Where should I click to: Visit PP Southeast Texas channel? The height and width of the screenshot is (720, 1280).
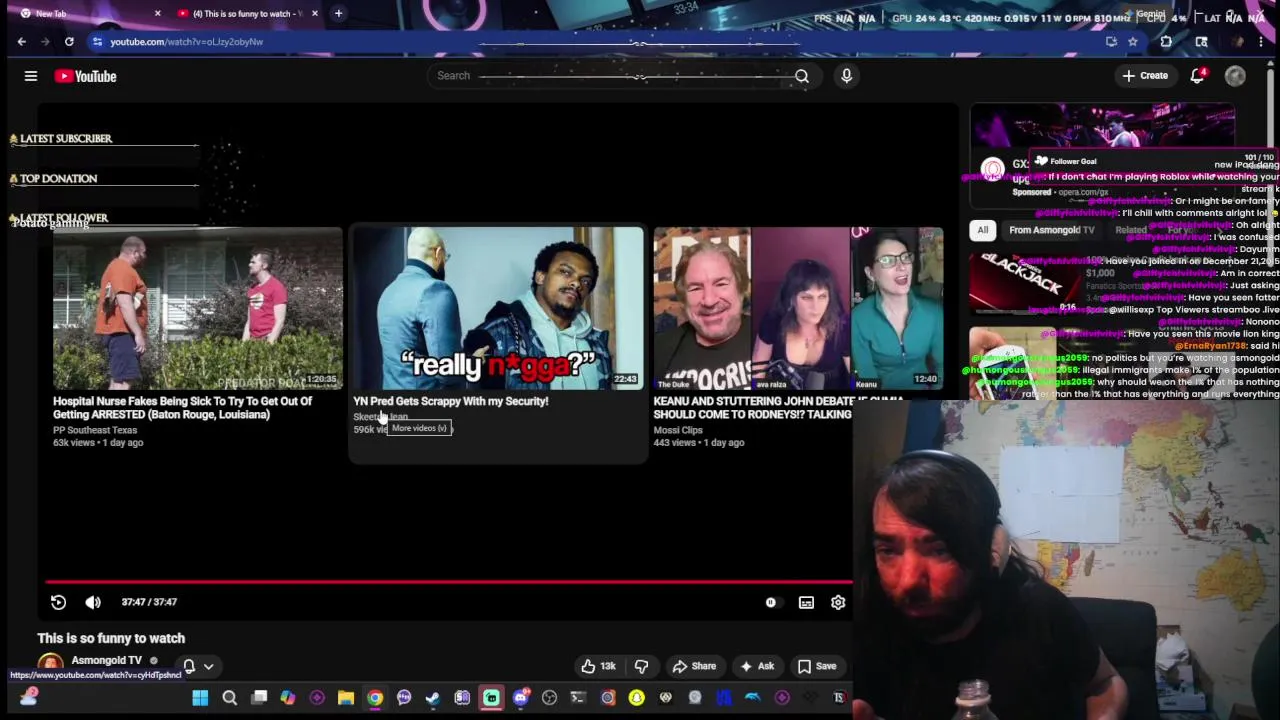pyautogui.click(x=95, y=430)
